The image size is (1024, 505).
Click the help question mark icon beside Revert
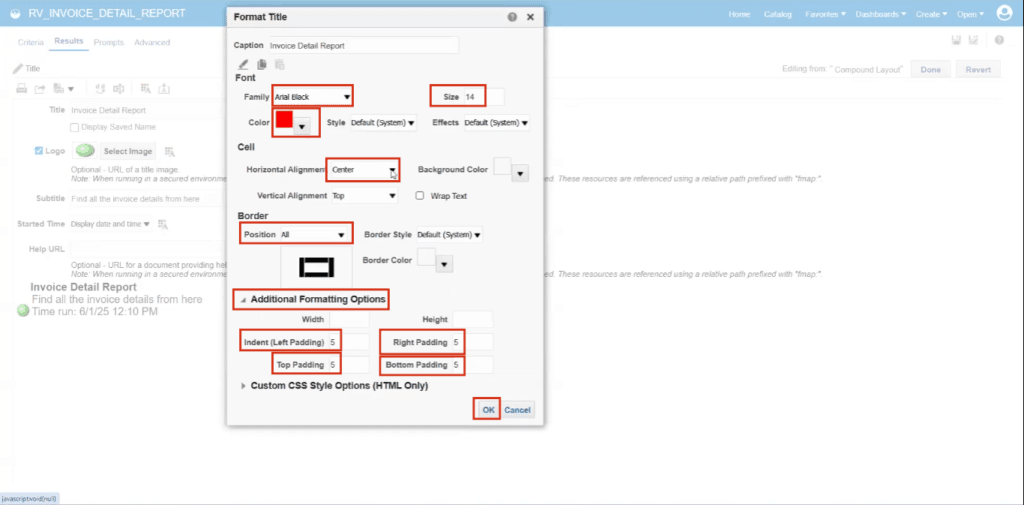pyautogui.click(x=999, y=41)
